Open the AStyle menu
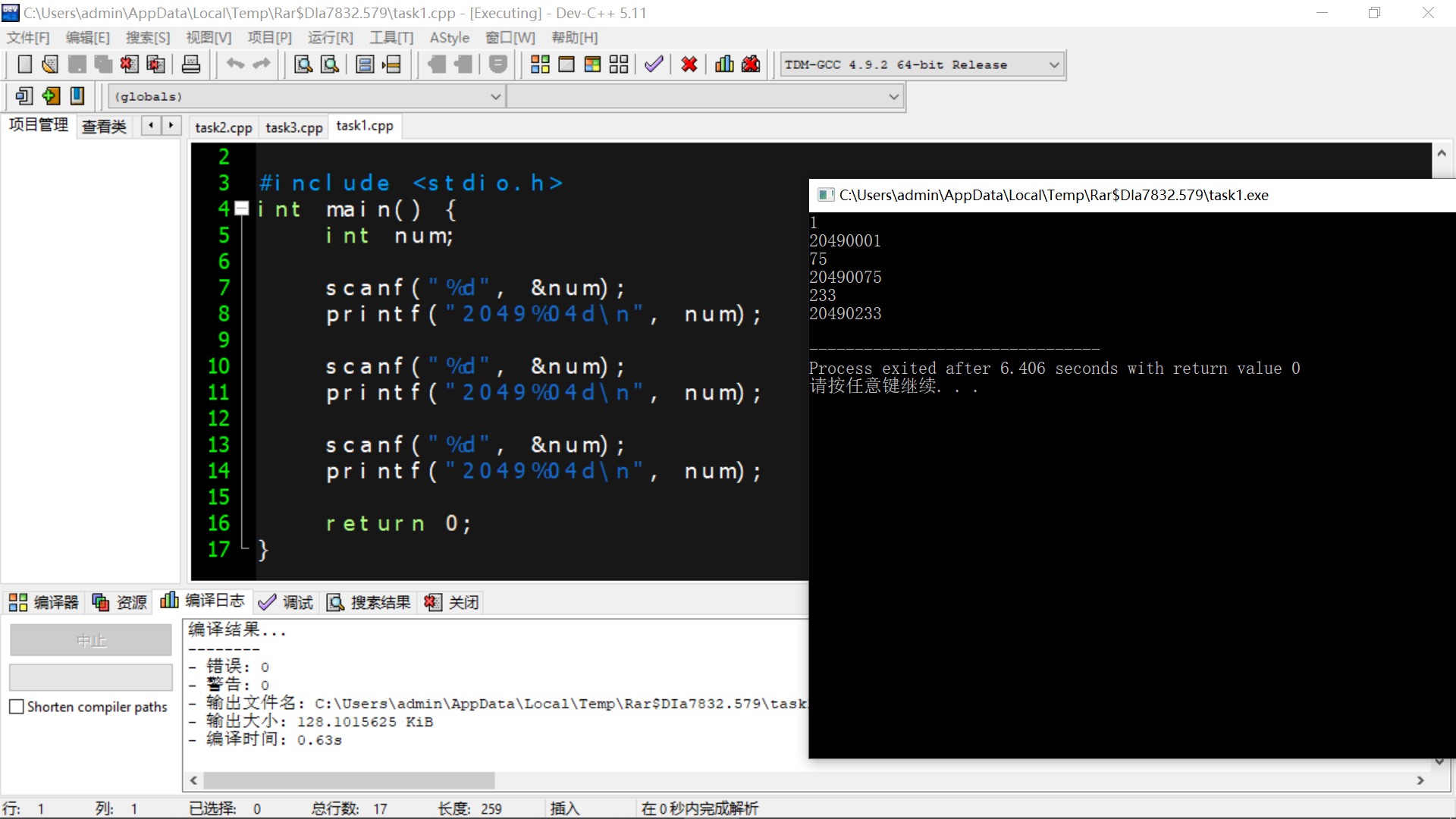Screen dimensions: 1456x819 (449, 38)
